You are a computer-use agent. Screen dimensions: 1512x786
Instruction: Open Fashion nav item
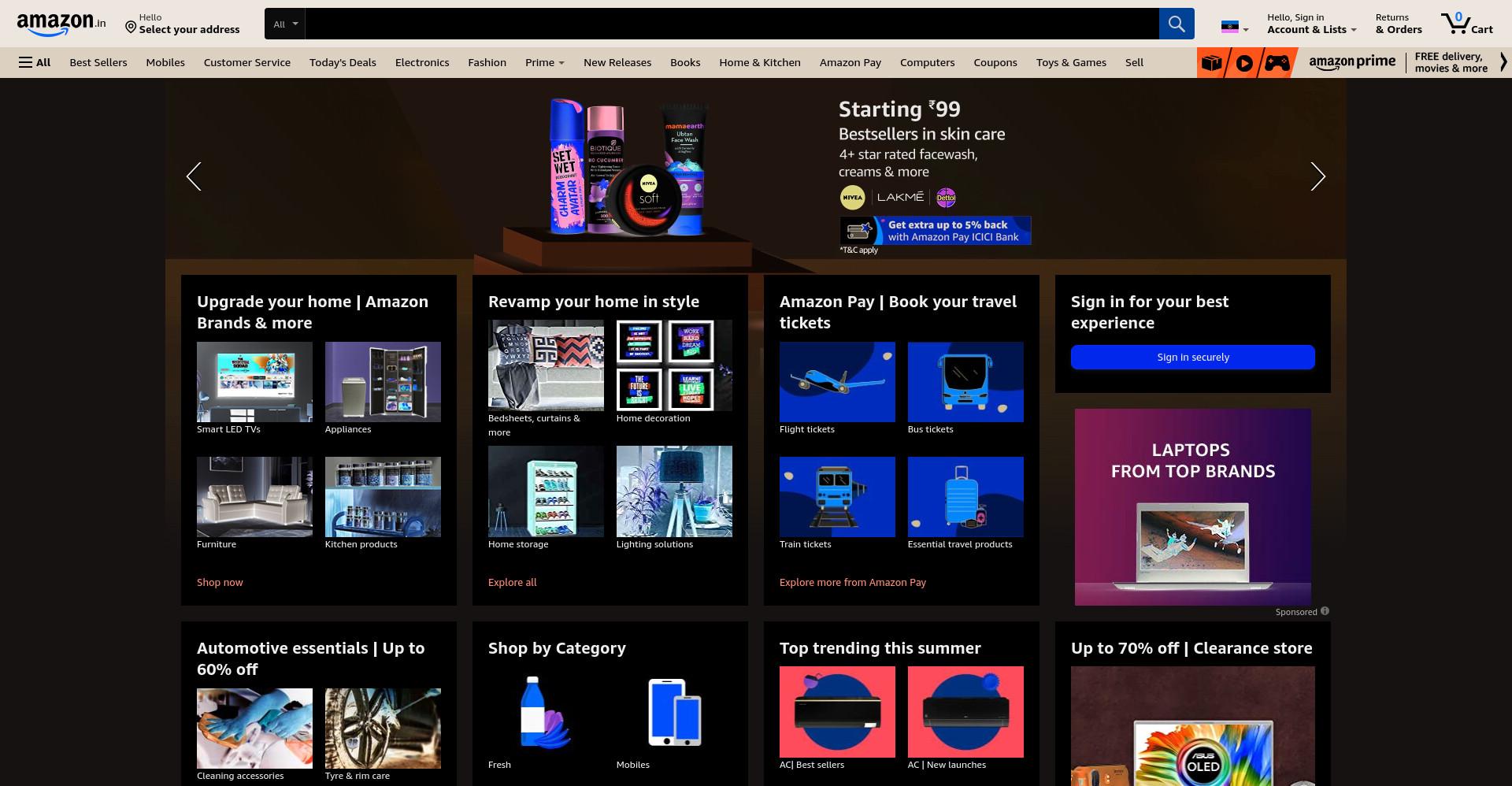point(487,62)
